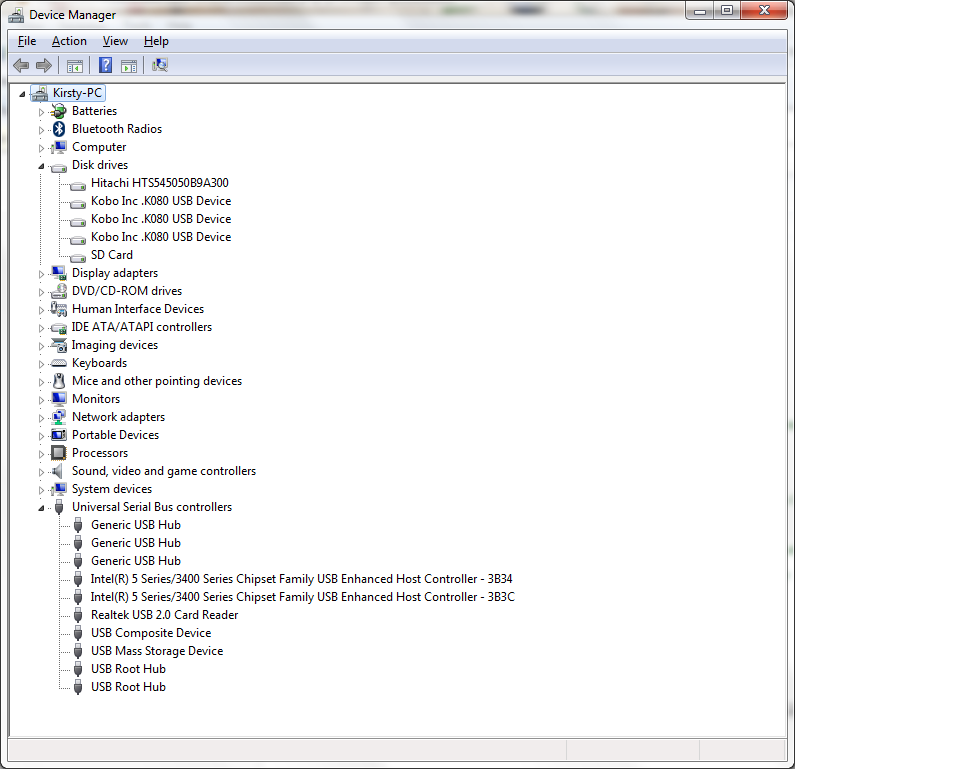The width and height of the screenshot is (960, 769).
Task: Select the Imaging devices label
Action: pos(114,345)
